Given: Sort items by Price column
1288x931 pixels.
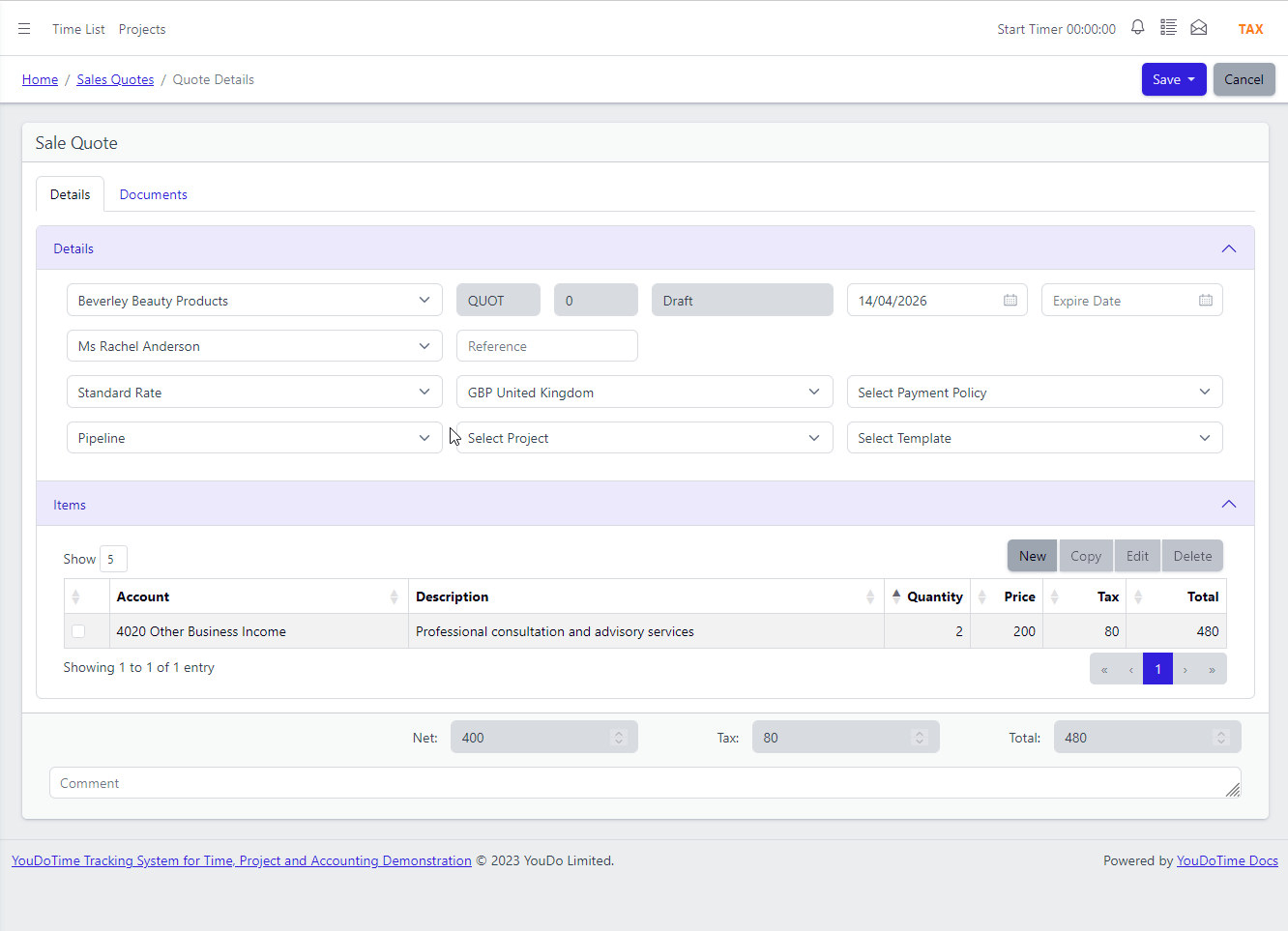Looking at the screenshot, I should click(x=1007, y=596).
